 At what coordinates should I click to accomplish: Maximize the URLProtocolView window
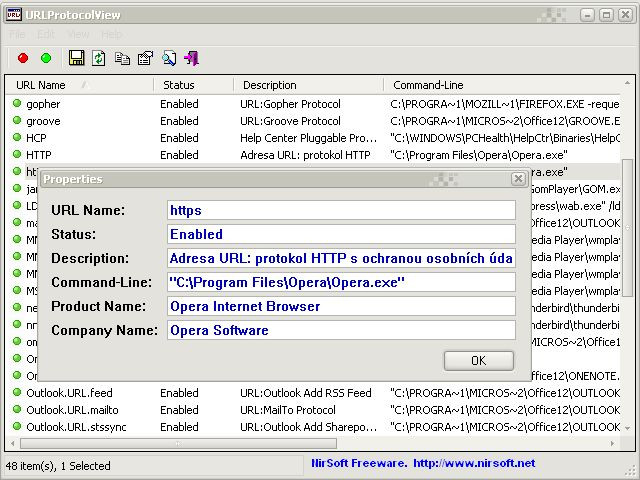click(606, 15)
